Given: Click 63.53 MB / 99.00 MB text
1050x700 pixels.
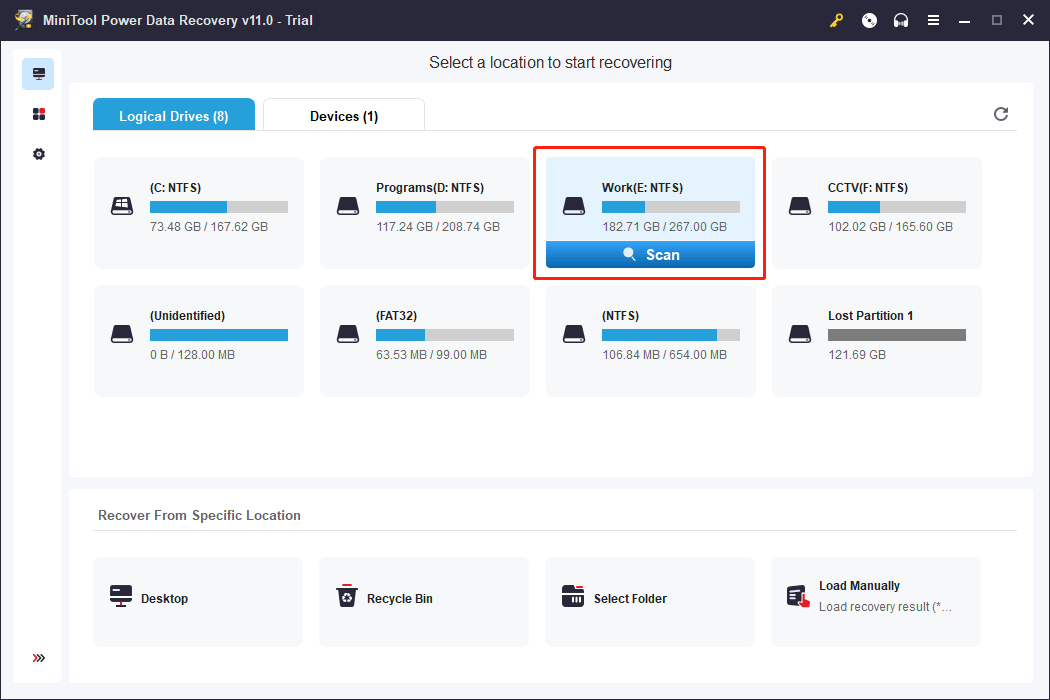Looking at the screenshot, I should pos(431,354).
